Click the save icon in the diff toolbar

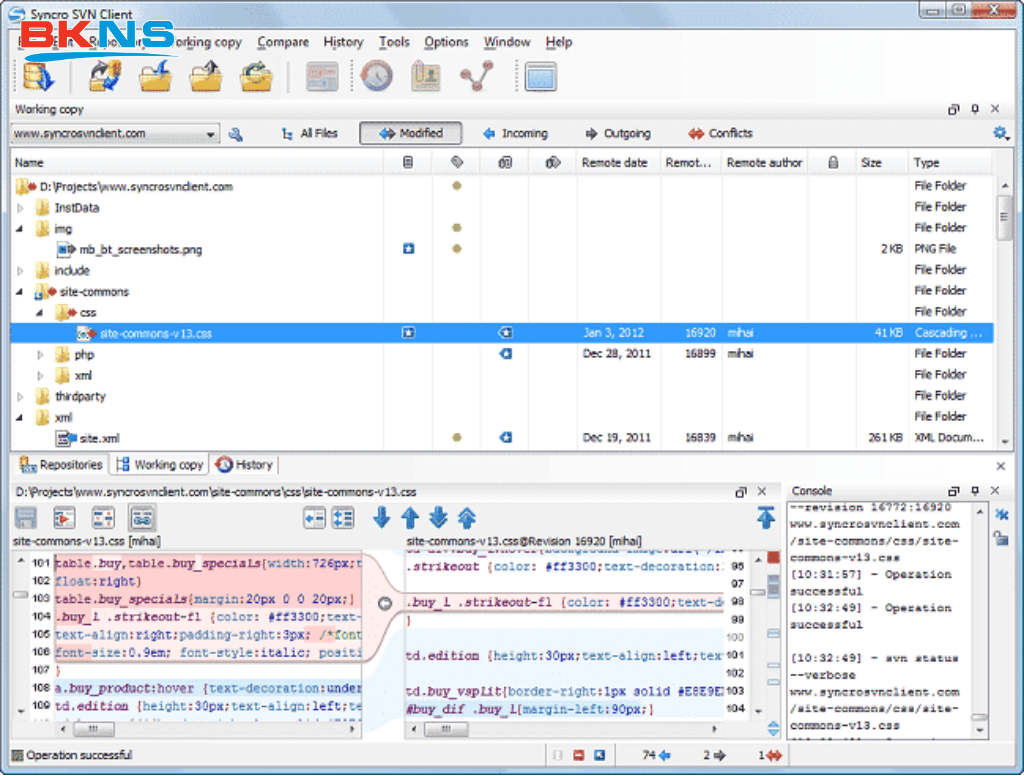point(26,518)
